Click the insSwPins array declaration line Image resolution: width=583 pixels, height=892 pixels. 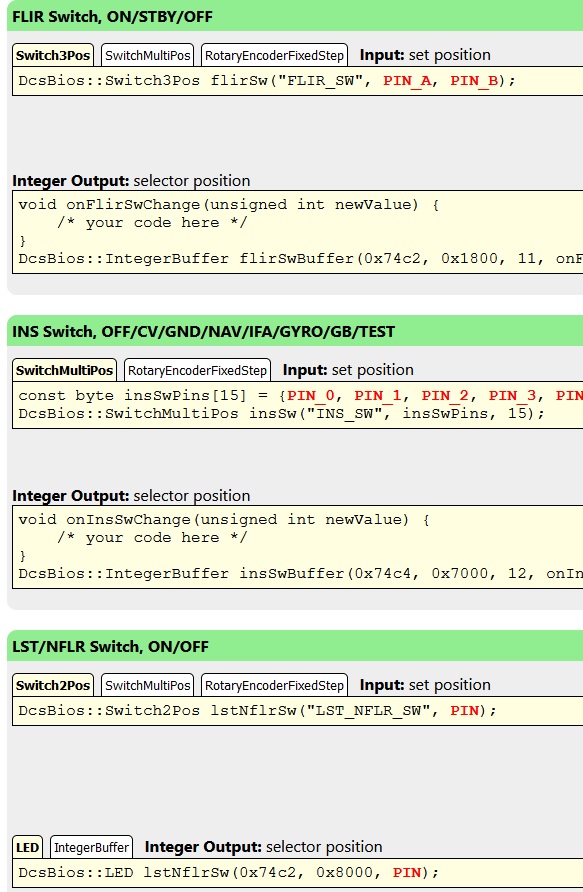pyautogui.click(x=300, y=395)
